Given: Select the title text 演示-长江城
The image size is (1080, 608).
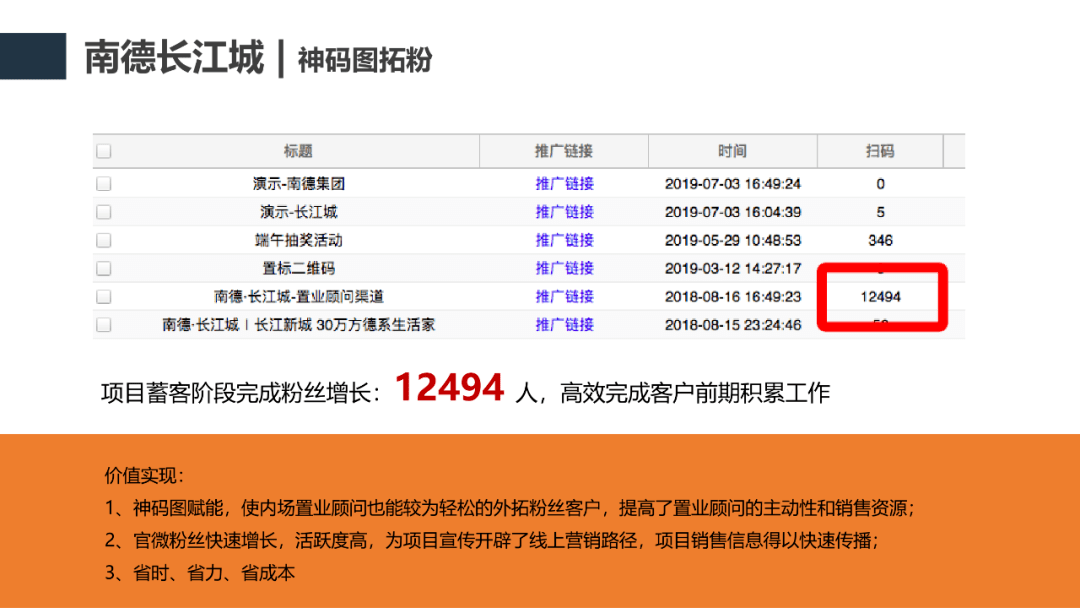Looking at the screenshot, I should tap(298, 212).
